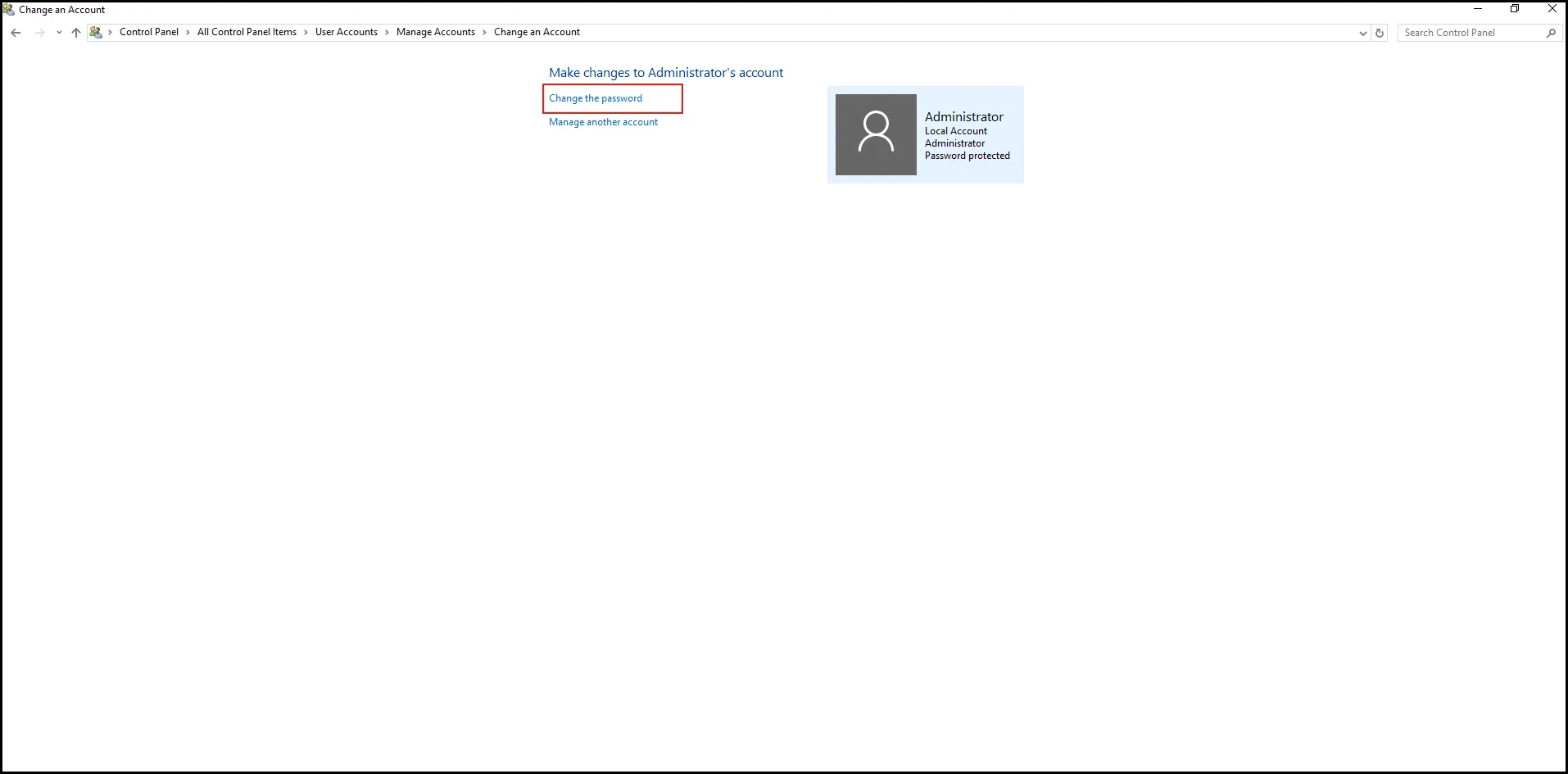Navigate to All Control Panel Items breadcrumb

pos(247,32)
